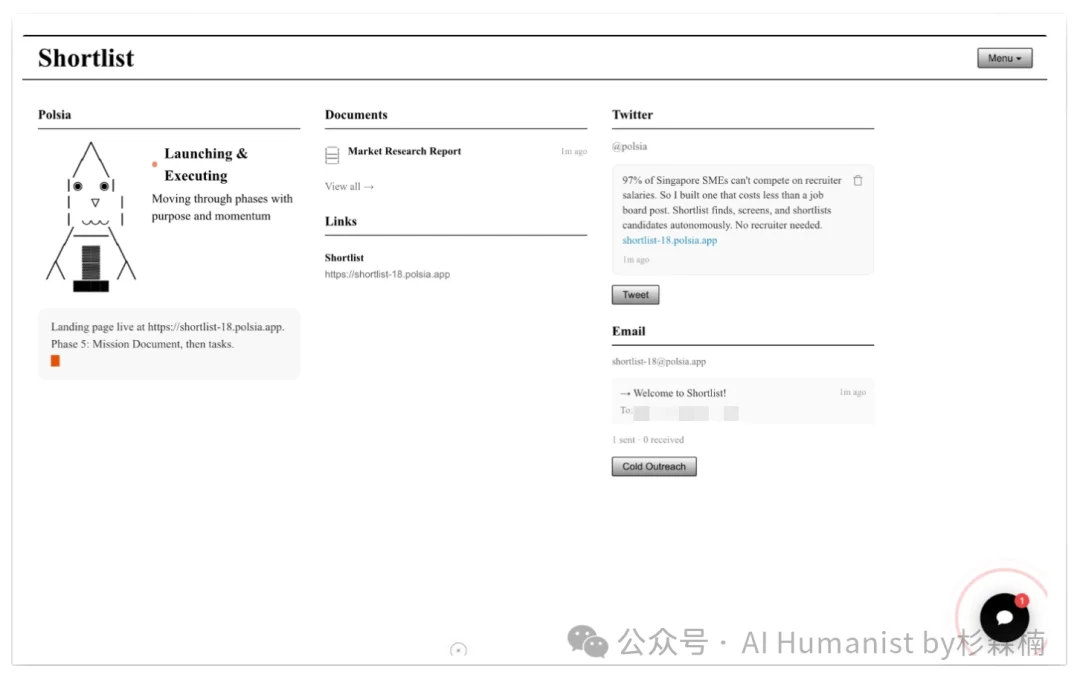Viewport: 1080px width, 686px height.
Task: Open the Shortlist entry under Links
Action: click(x=344, y=258)
